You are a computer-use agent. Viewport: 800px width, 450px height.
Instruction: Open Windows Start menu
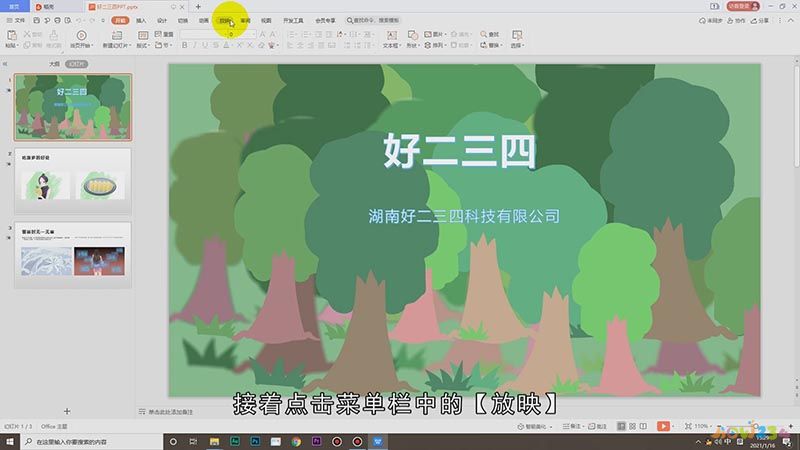(x=10, y=441)
